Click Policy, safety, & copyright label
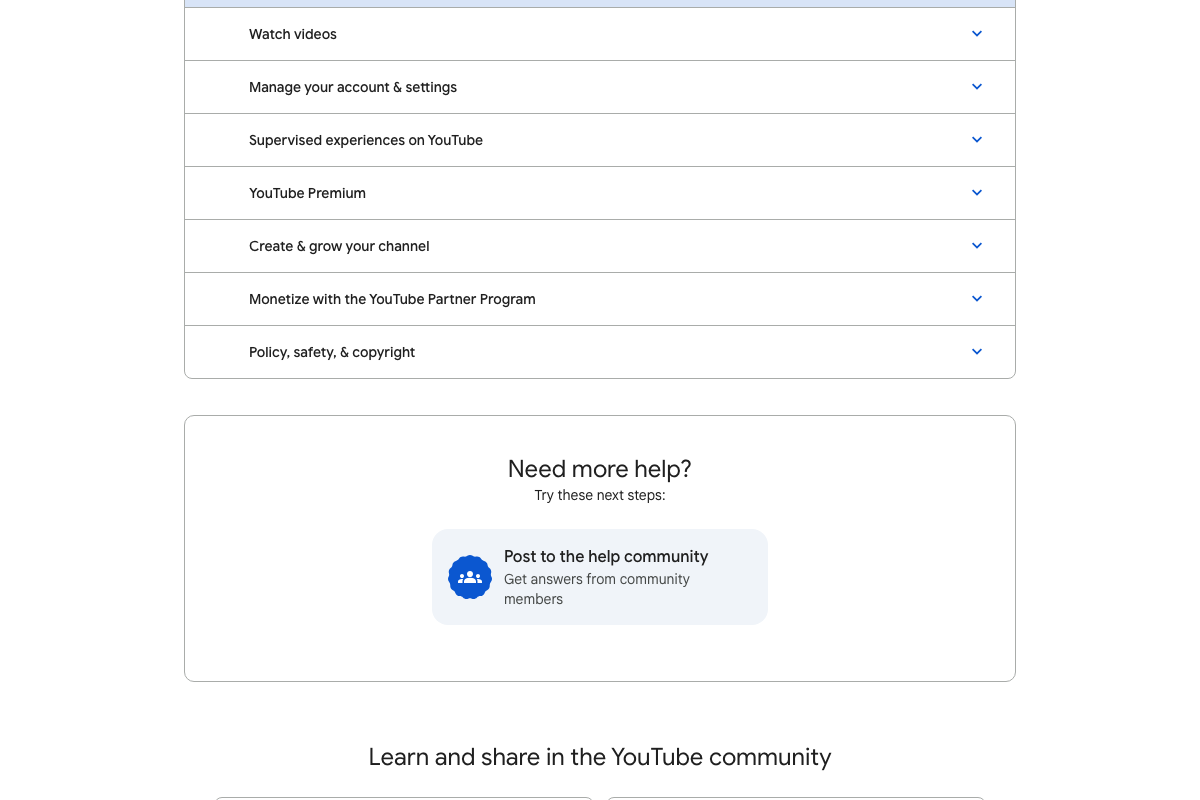1200x800 pixels. (x=332, y=352)
